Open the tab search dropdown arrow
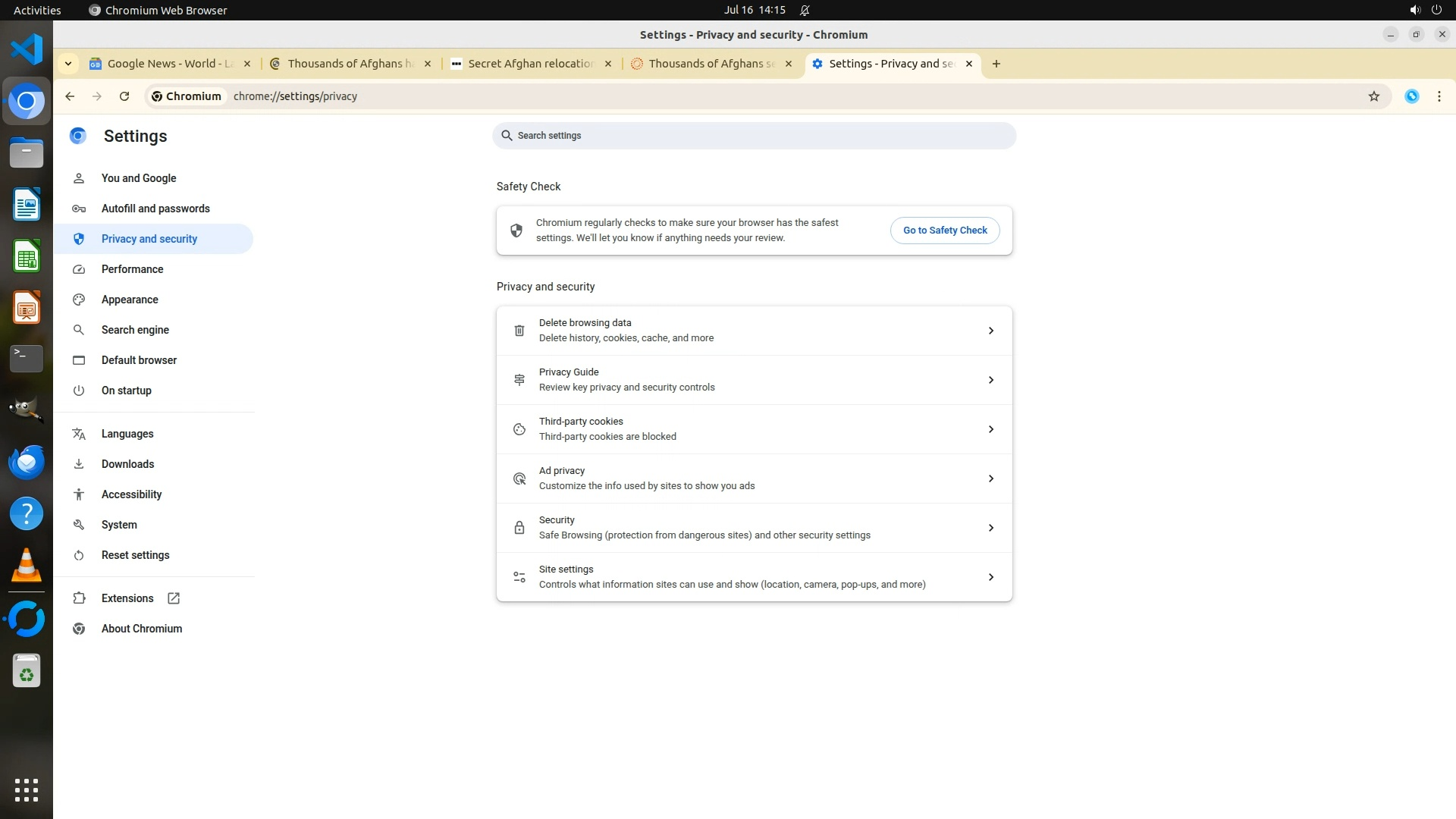 [x=68, y=64]
